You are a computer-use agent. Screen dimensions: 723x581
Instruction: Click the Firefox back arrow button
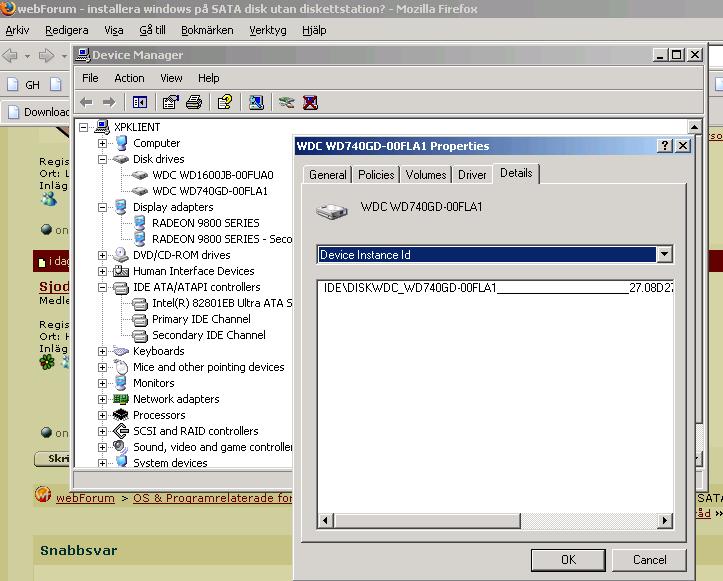pos(10,56)
